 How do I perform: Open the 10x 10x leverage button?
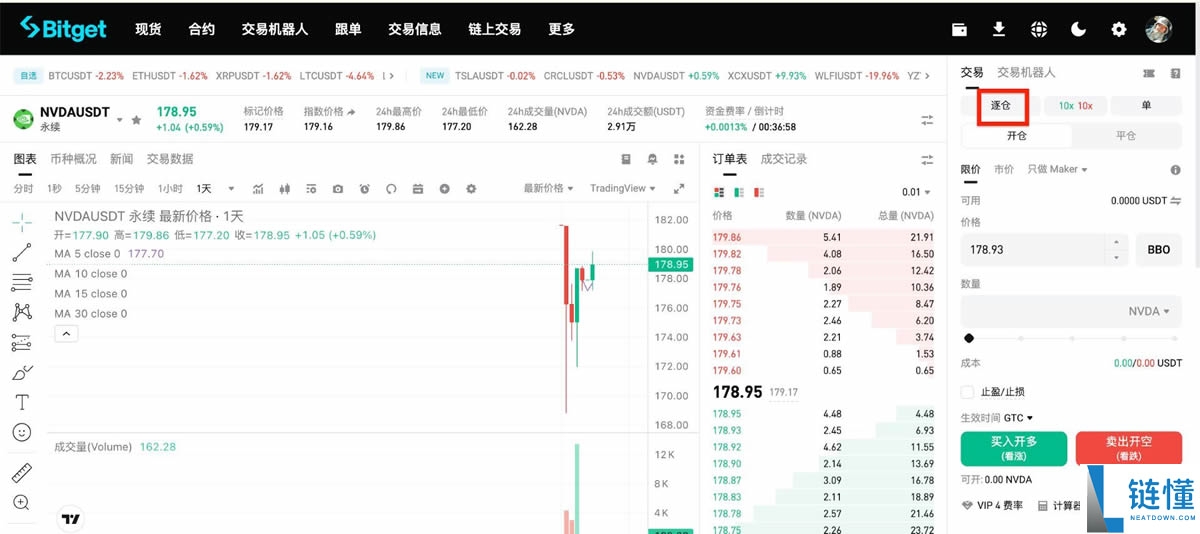pyautogui.click(x=1075, y=105)
